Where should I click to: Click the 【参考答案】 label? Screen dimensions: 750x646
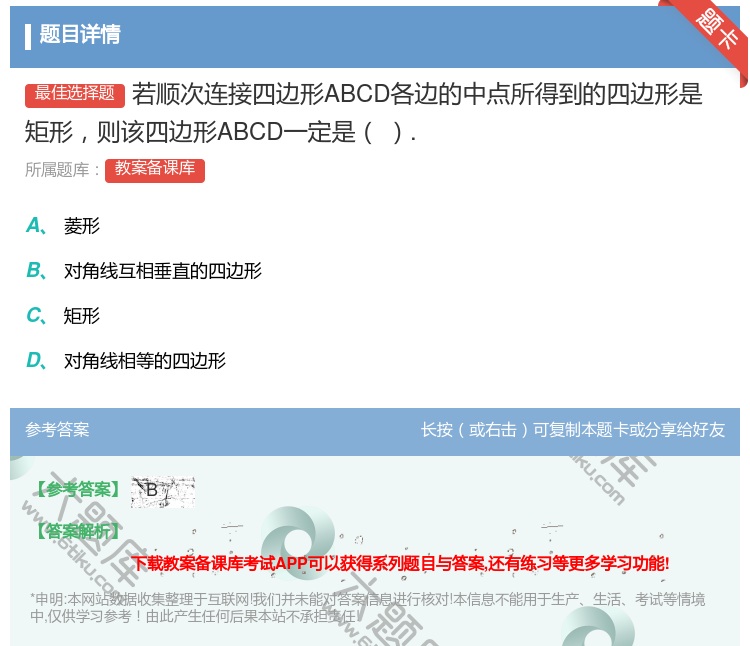(78, 490)
